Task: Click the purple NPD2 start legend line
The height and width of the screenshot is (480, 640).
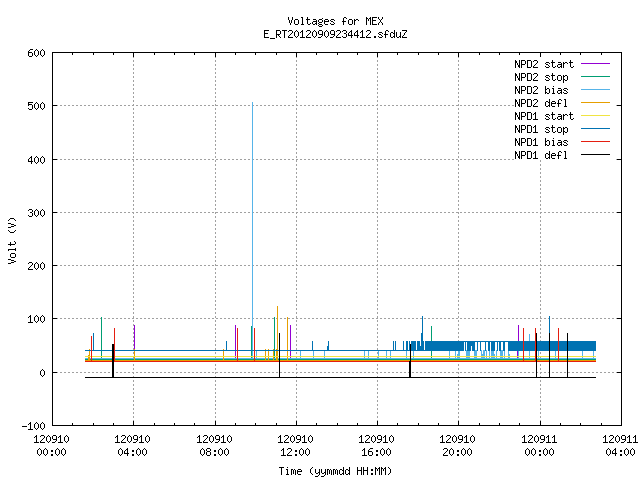Action: (x=595, y=64)
